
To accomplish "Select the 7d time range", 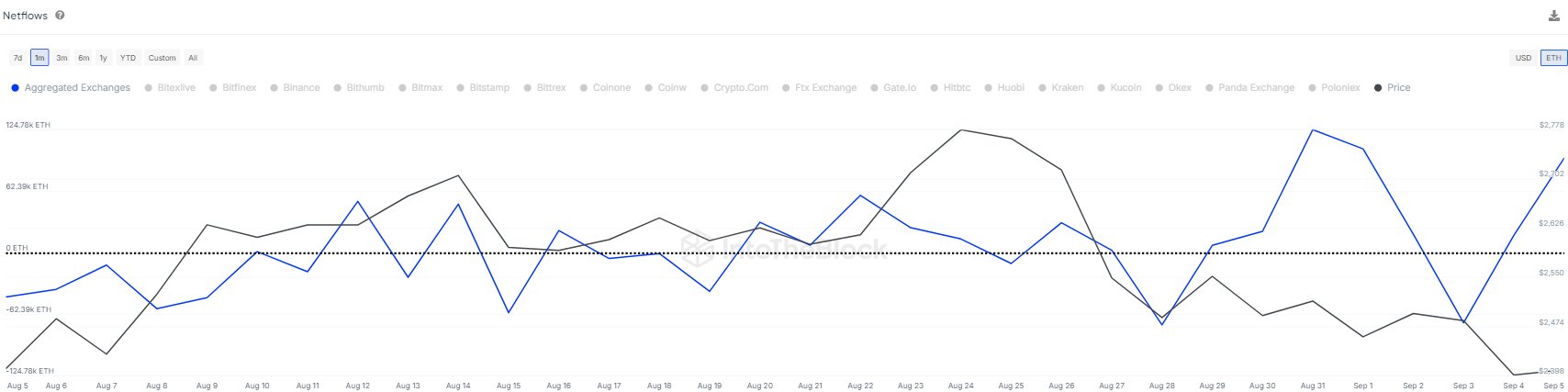I will pos(17,58).
